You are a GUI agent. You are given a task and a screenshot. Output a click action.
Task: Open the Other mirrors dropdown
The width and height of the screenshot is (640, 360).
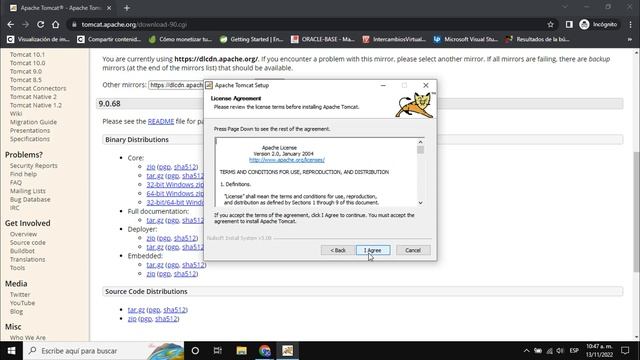tap(176, 85)
